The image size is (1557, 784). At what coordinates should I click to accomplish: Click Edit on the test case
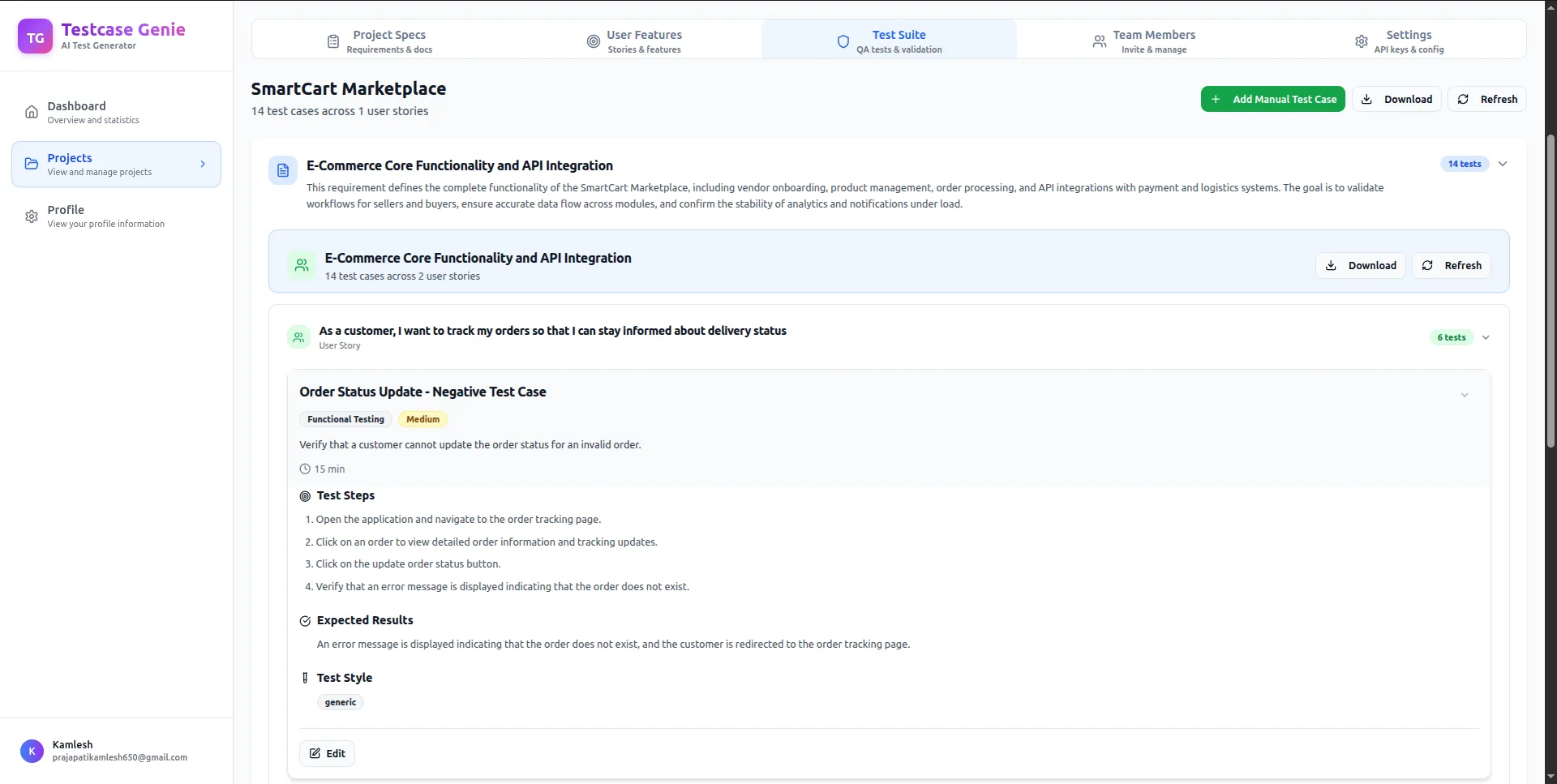(327, 753)
